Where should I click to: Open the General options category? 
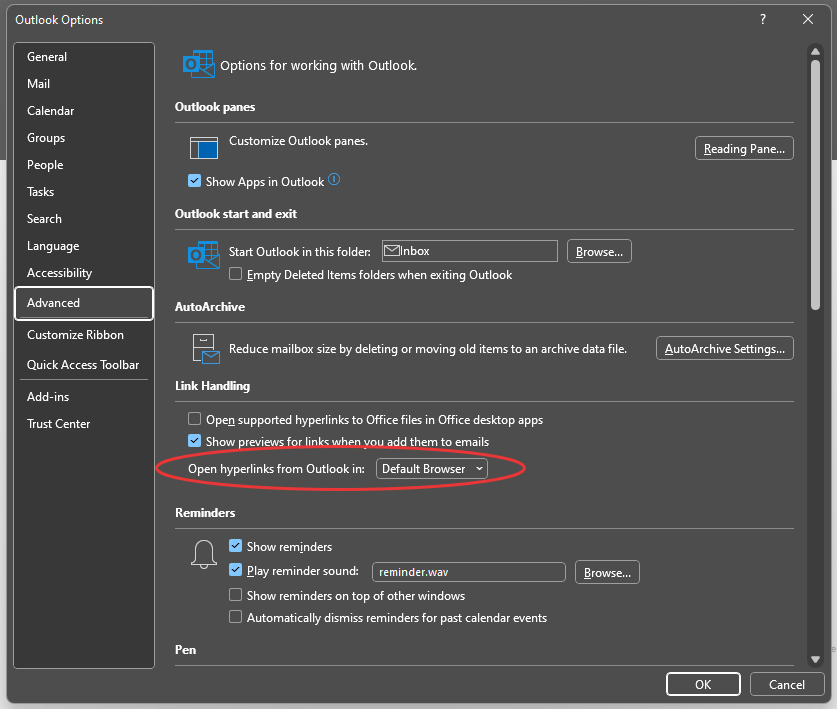tap(84, 57)
